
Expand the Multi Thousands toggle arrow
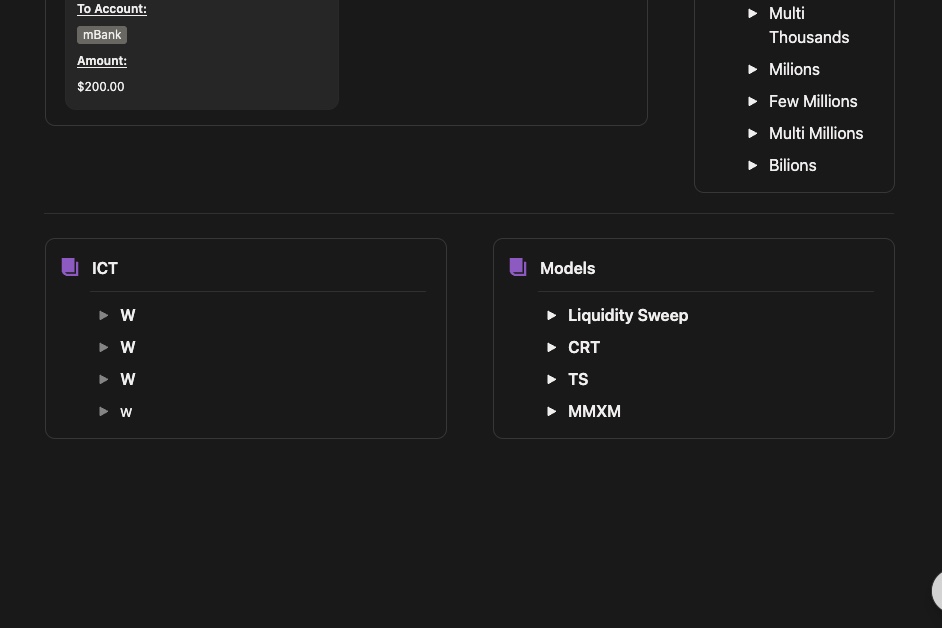753,13
